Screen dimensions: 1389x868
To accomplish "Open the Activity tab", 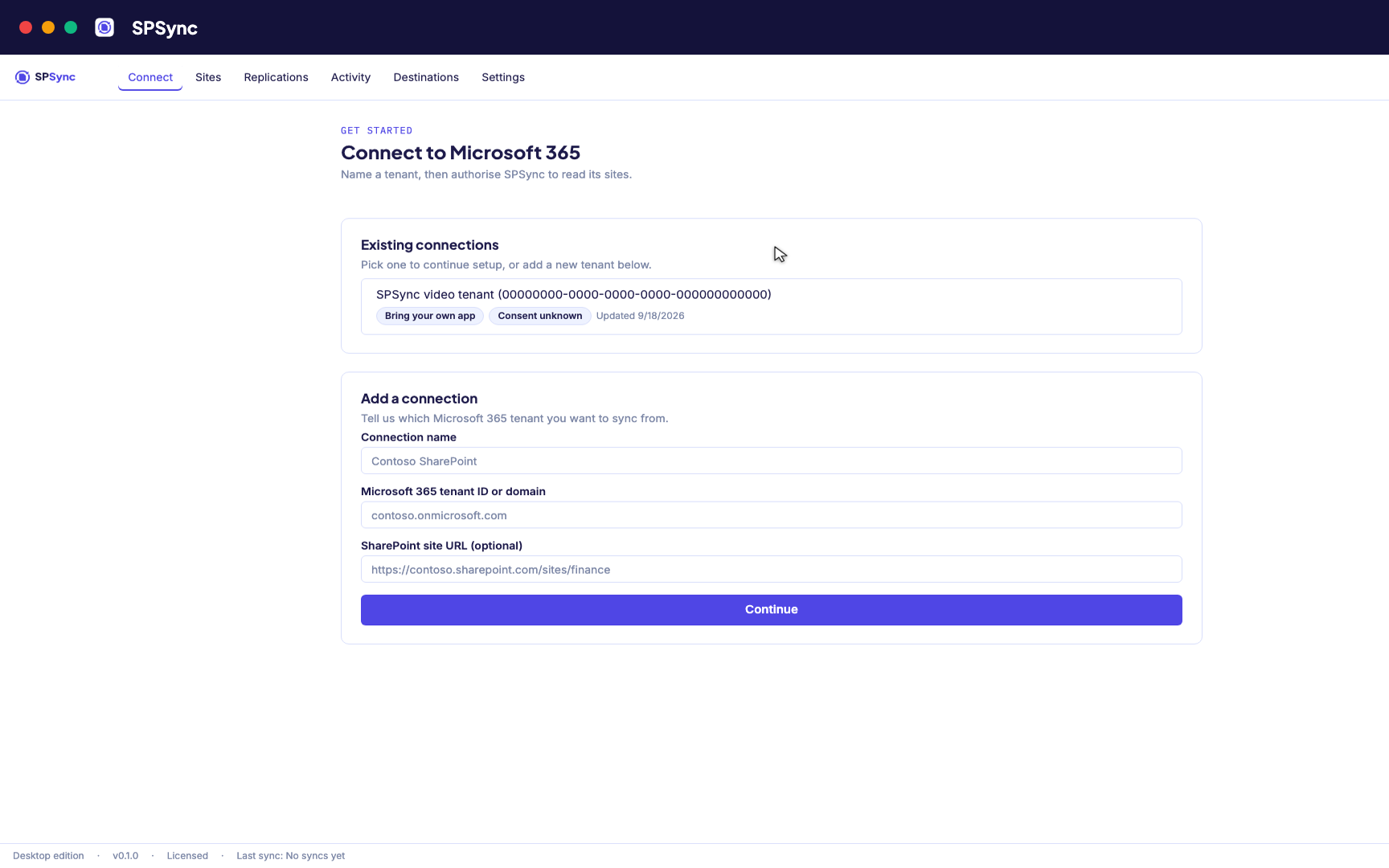I will (350, 77).
